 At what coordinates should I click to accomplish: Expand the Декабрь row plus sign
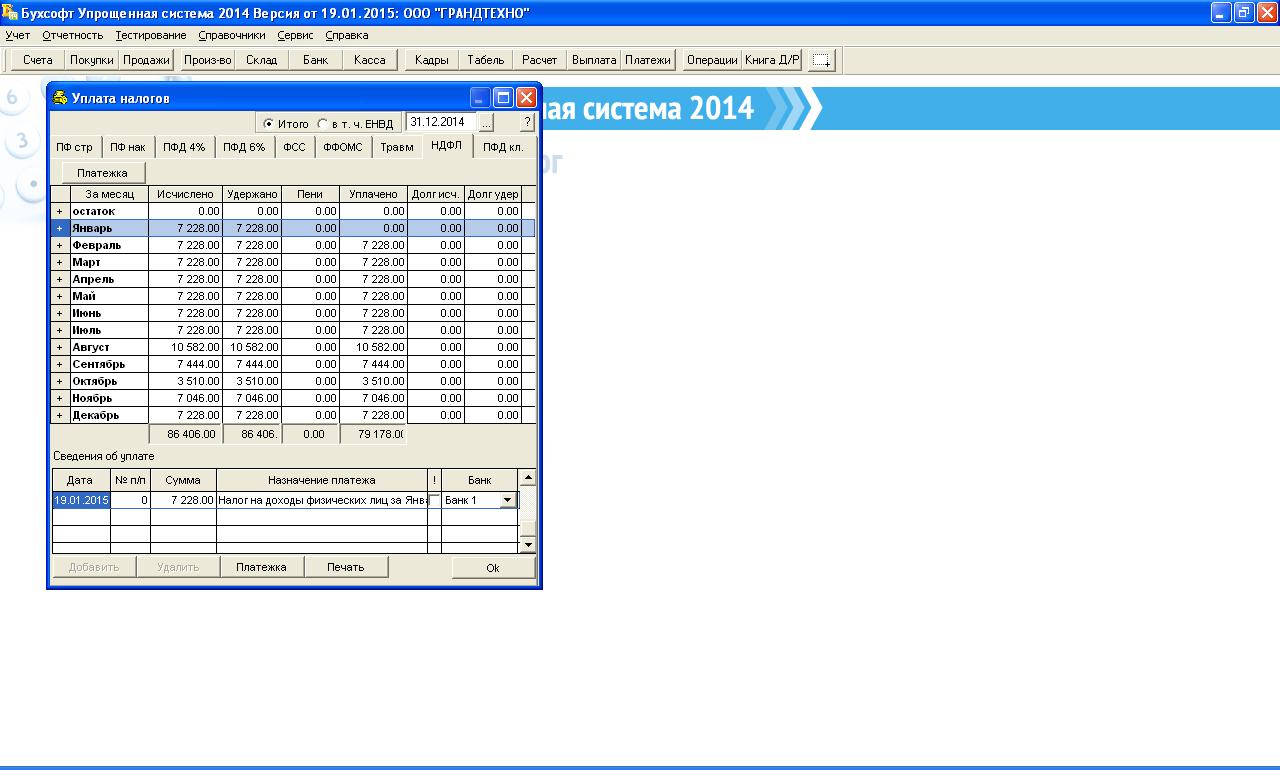[60, 415]
